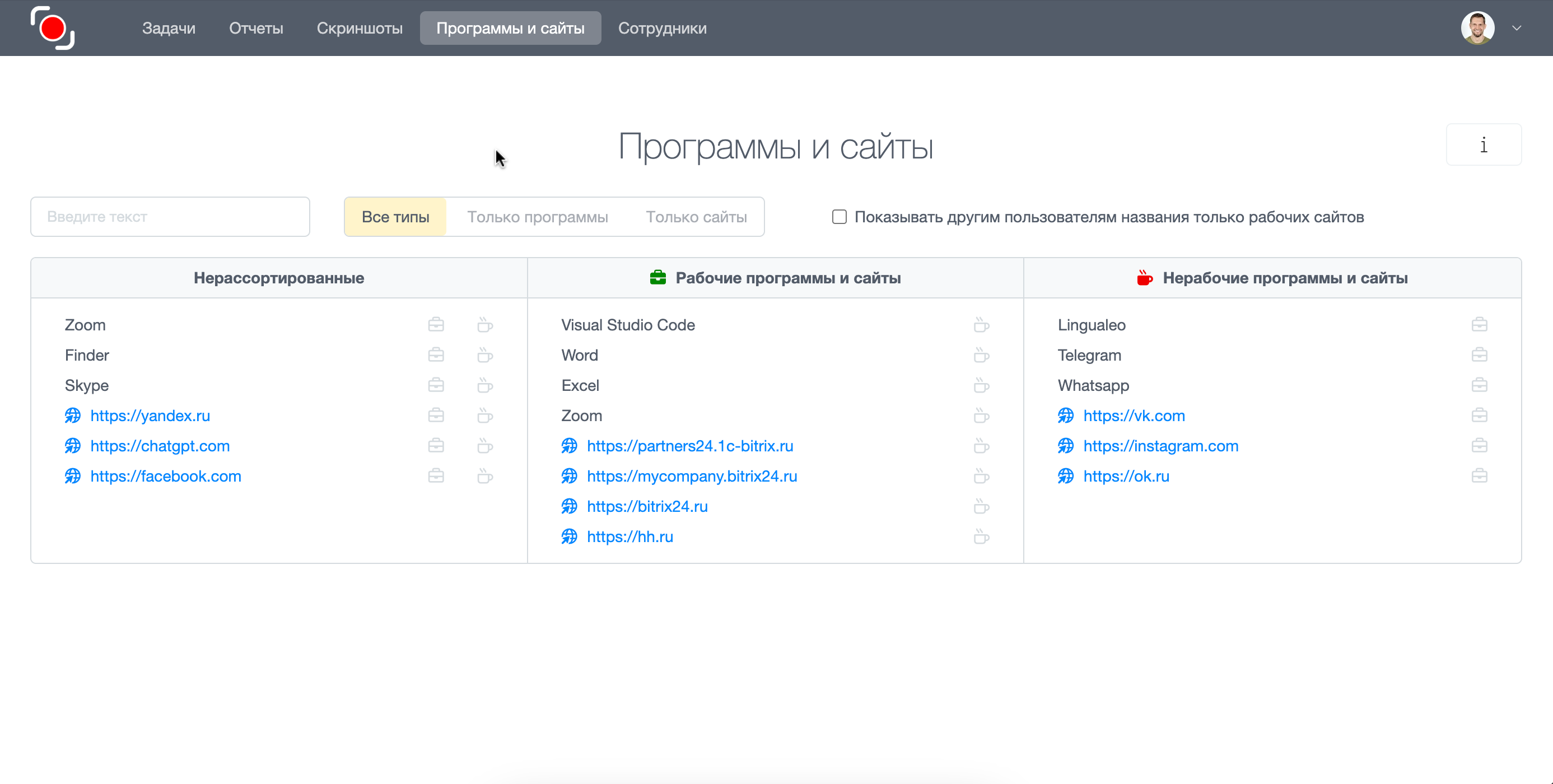Click briefcase icon next to https://yandex.ru
This screenshot has height=784, width=1553.
[x=436, y=415]
